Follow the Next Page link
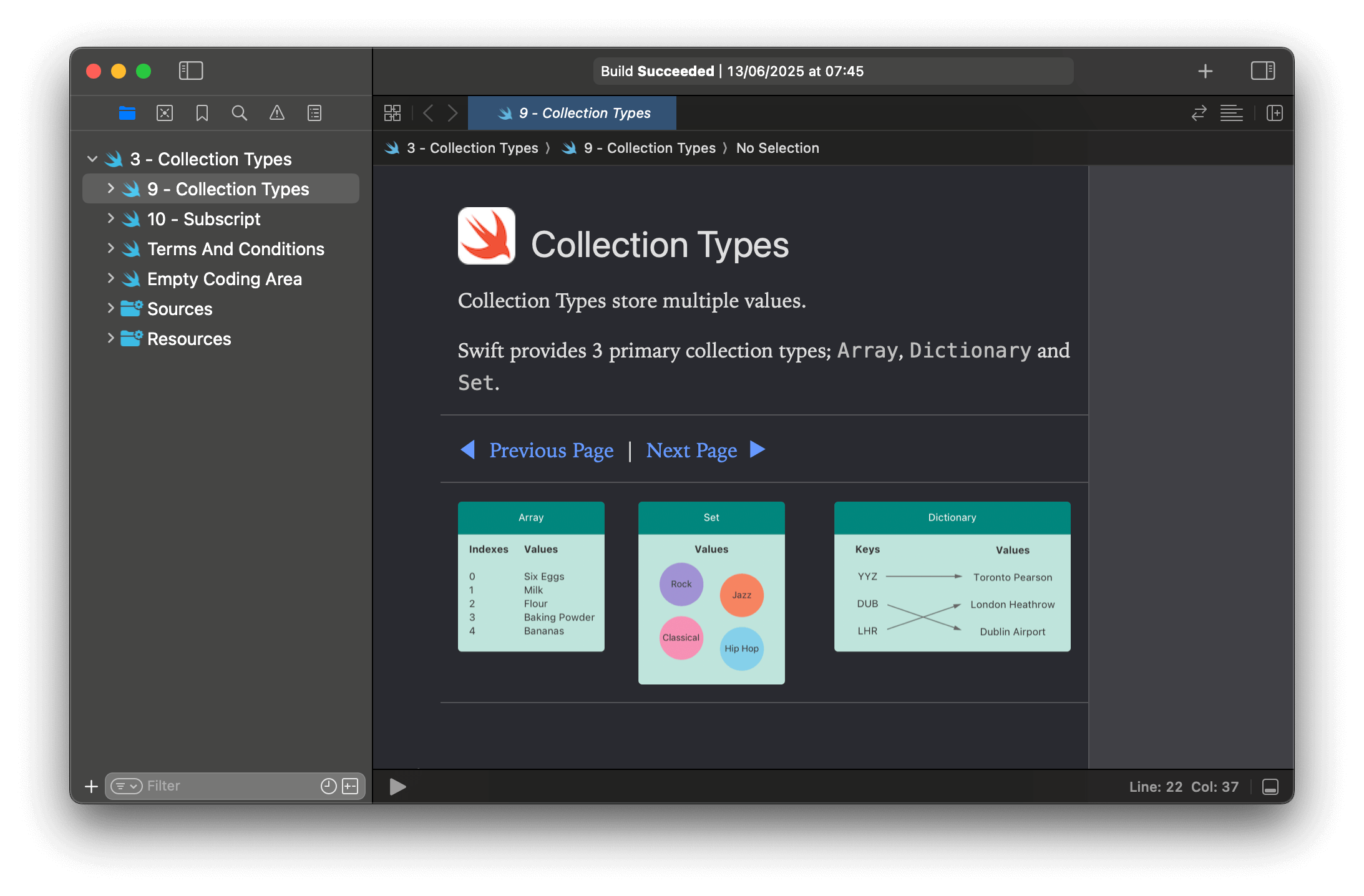 point(691,450)
